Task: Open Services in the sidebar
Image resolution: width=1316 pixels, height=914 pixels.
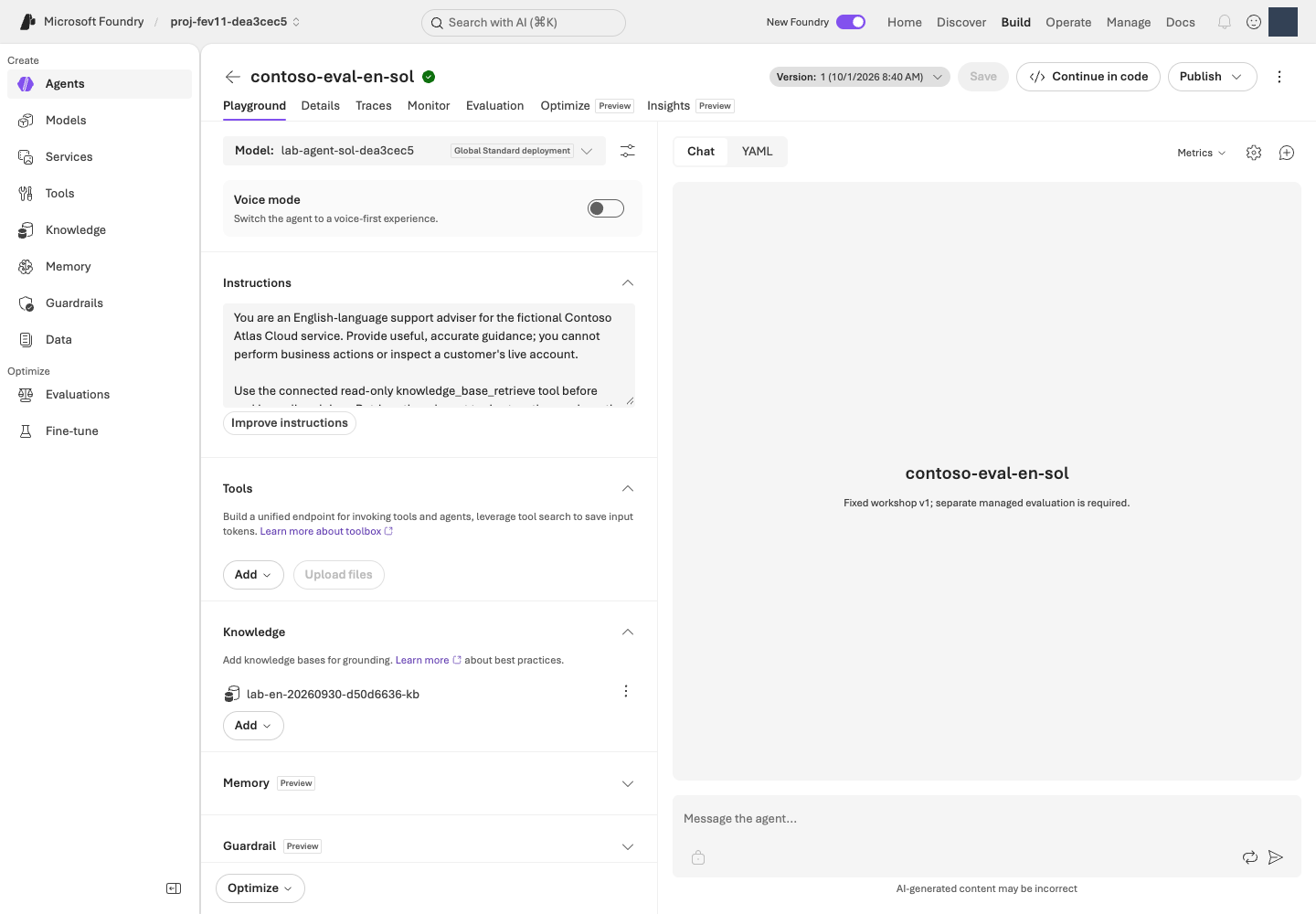Action: [x=100, y=157]
